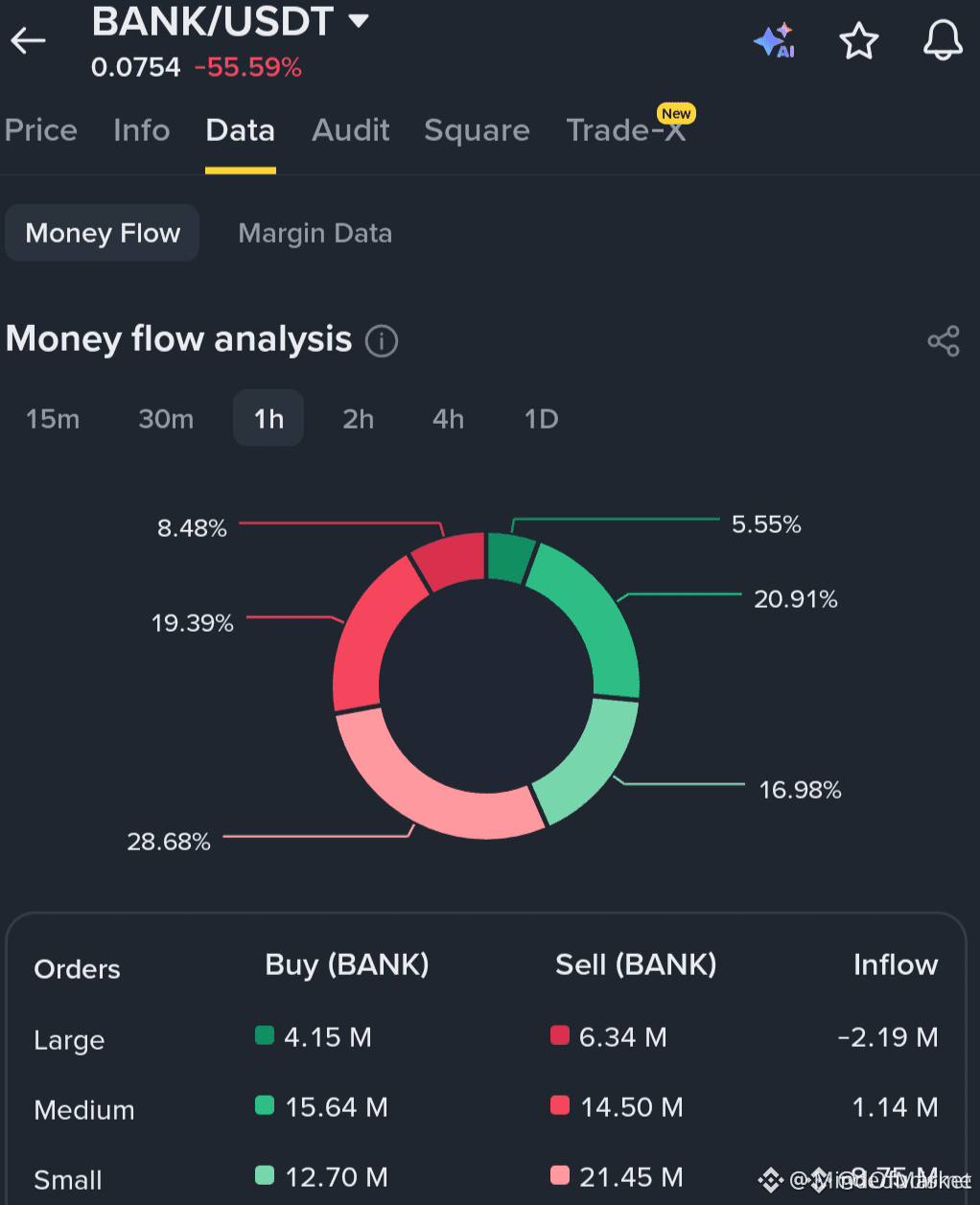Add BANK/USDT to favorites with the star
The height and width of the screenshot is (1205, 980).
(x=858, y=40)
